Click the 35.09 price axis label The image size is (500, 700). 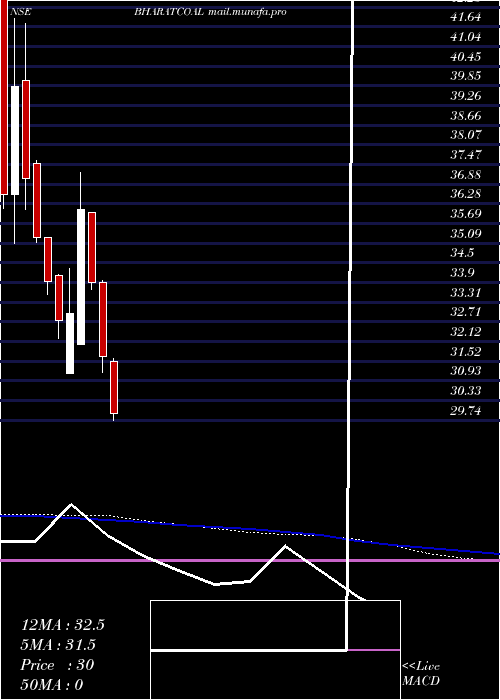click(466, 233)
